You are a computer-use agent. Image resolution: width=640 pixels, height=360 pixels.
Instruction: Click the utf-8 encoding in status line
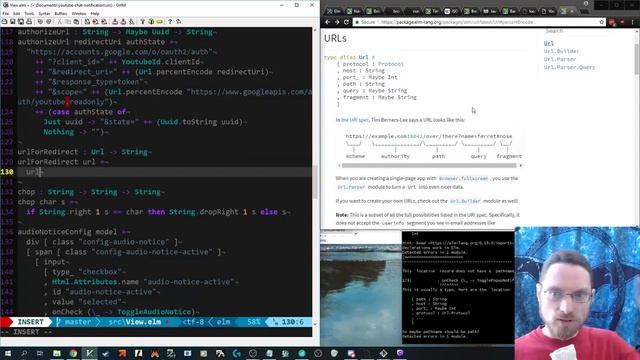coord(193,322)
